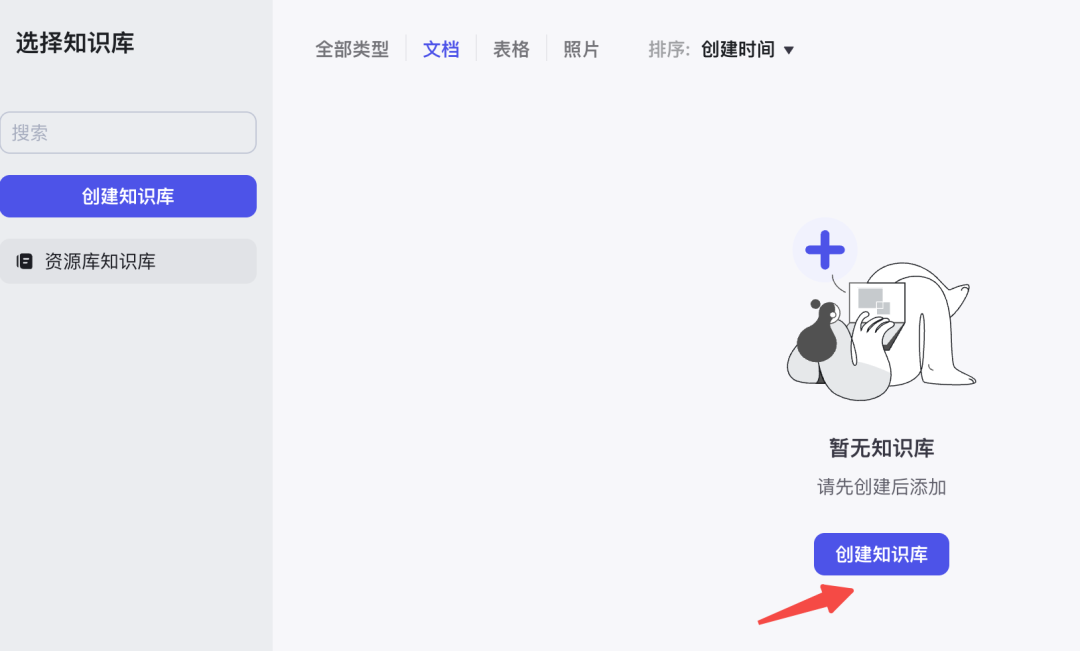Click the 搜索 search input field

click(x=128, y=132)
